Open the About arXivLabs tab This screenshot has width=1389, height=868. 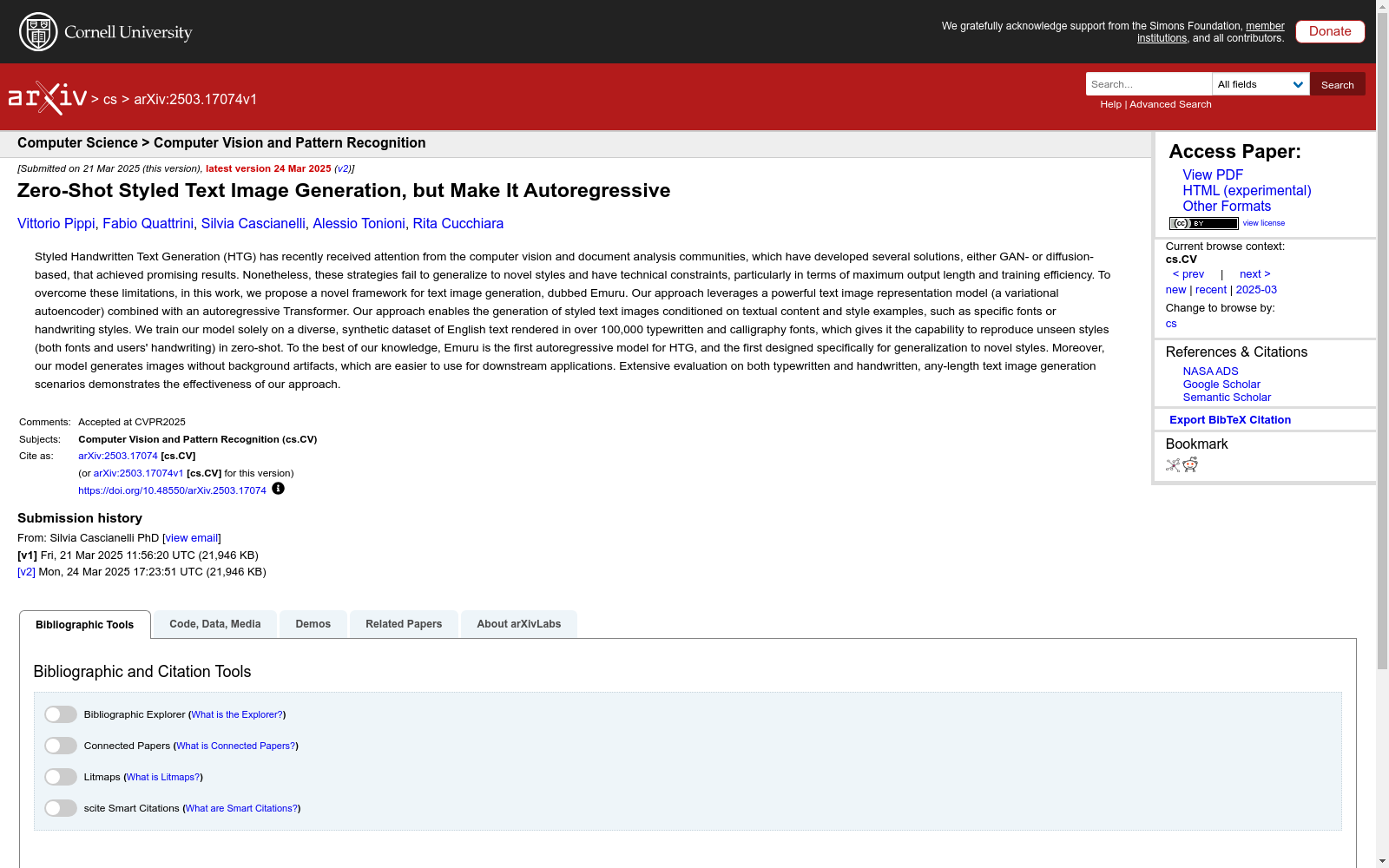point(519,624)
